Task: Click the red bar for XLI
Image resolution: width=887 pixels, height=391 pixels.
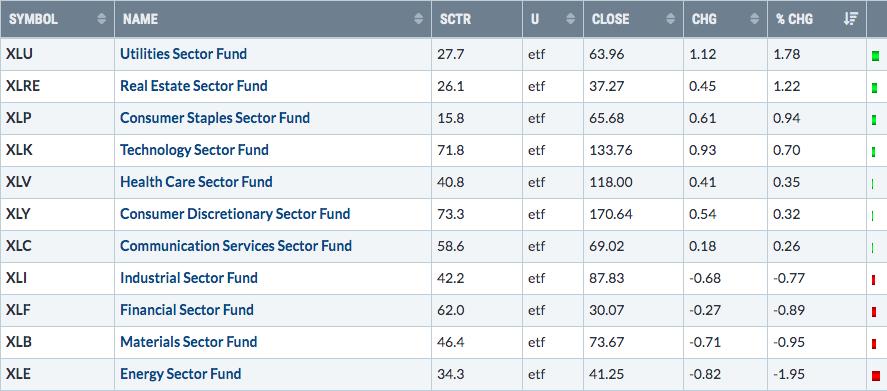Action: click(x=874, y=280)
